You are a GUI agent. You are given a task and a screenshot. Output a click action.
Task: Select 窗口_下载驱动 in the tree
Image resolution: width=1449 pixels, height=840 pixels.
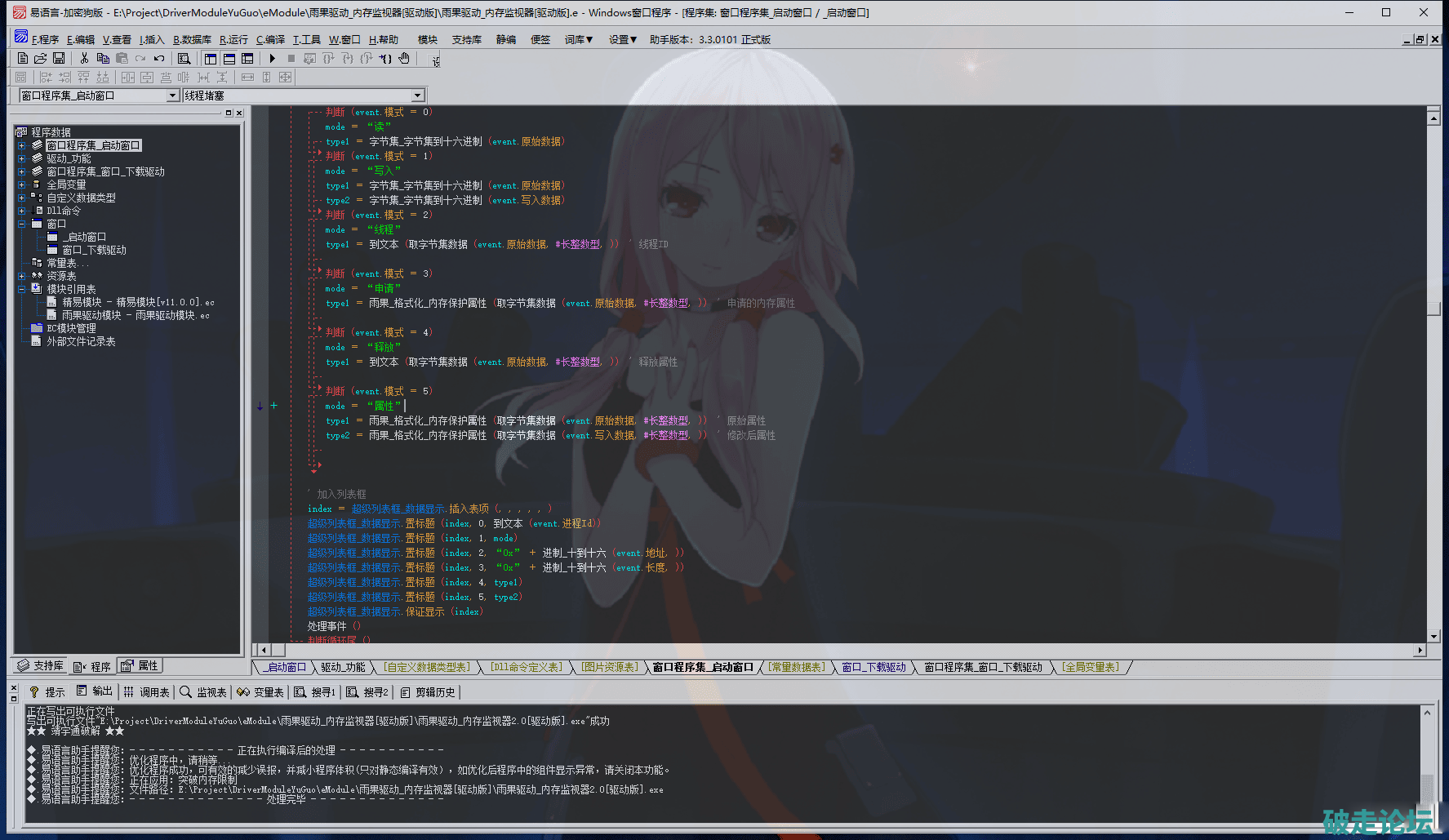94,250
